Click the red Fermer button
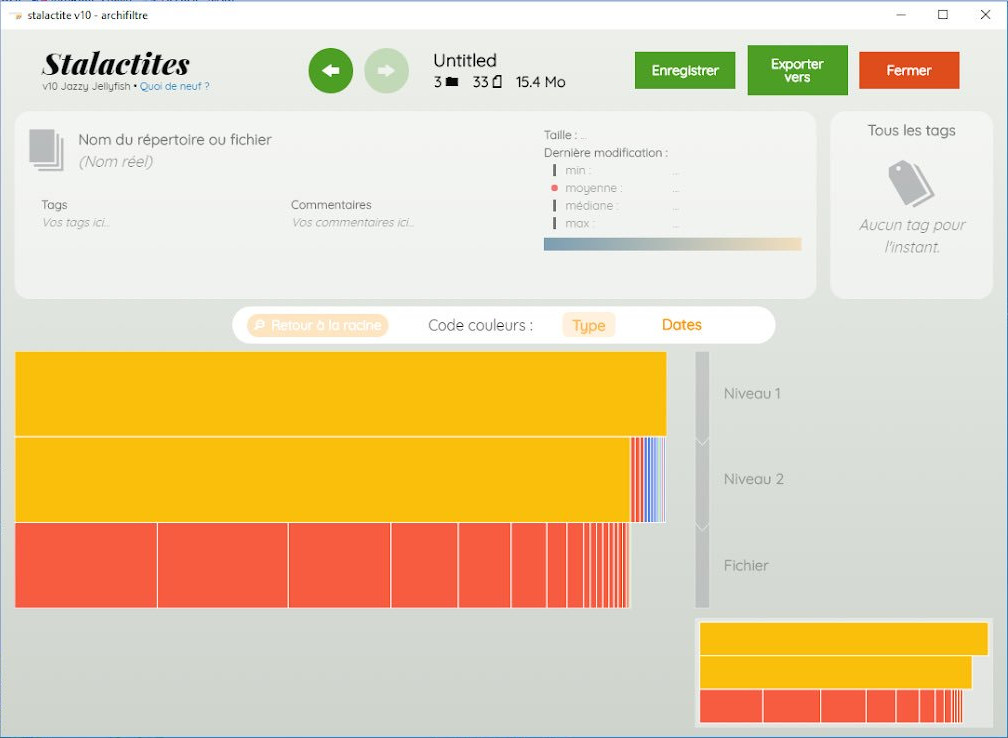Viewport: 1008px width, 738px height. point(909,70)
